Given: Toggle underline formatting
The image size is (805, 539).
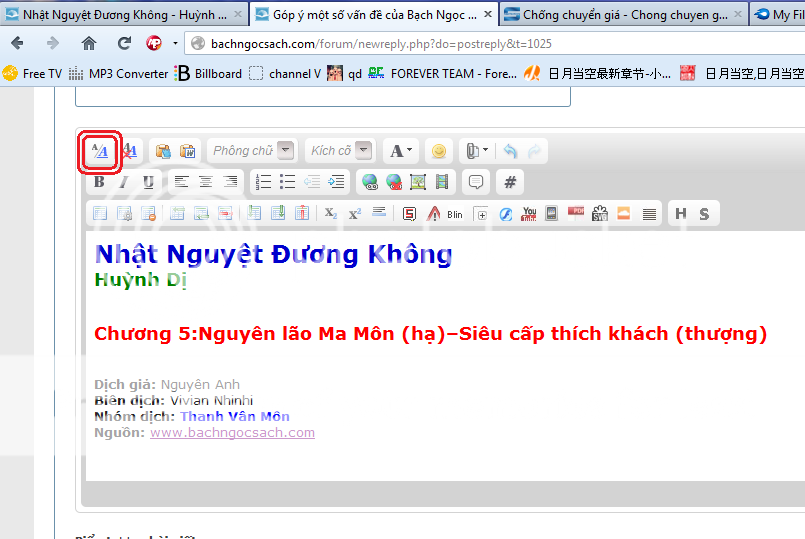Looking at the screenshot, I should pyautogui.click(x=148, y=182).
